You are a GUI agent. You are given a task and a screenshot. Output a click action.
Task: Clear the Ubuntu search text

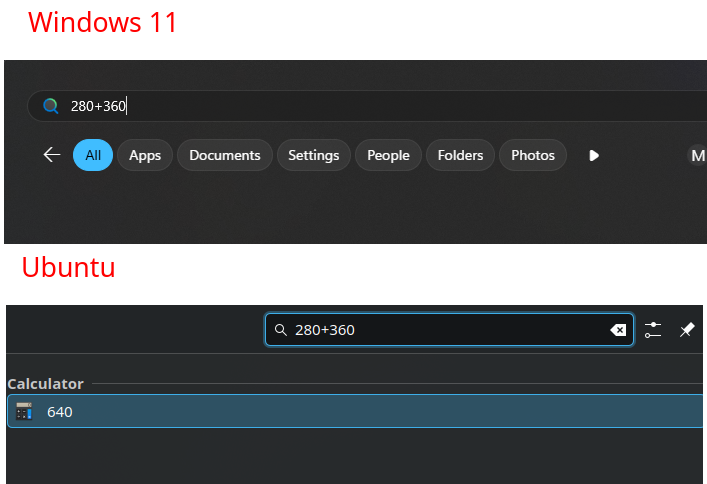click(x=618, y=330)
